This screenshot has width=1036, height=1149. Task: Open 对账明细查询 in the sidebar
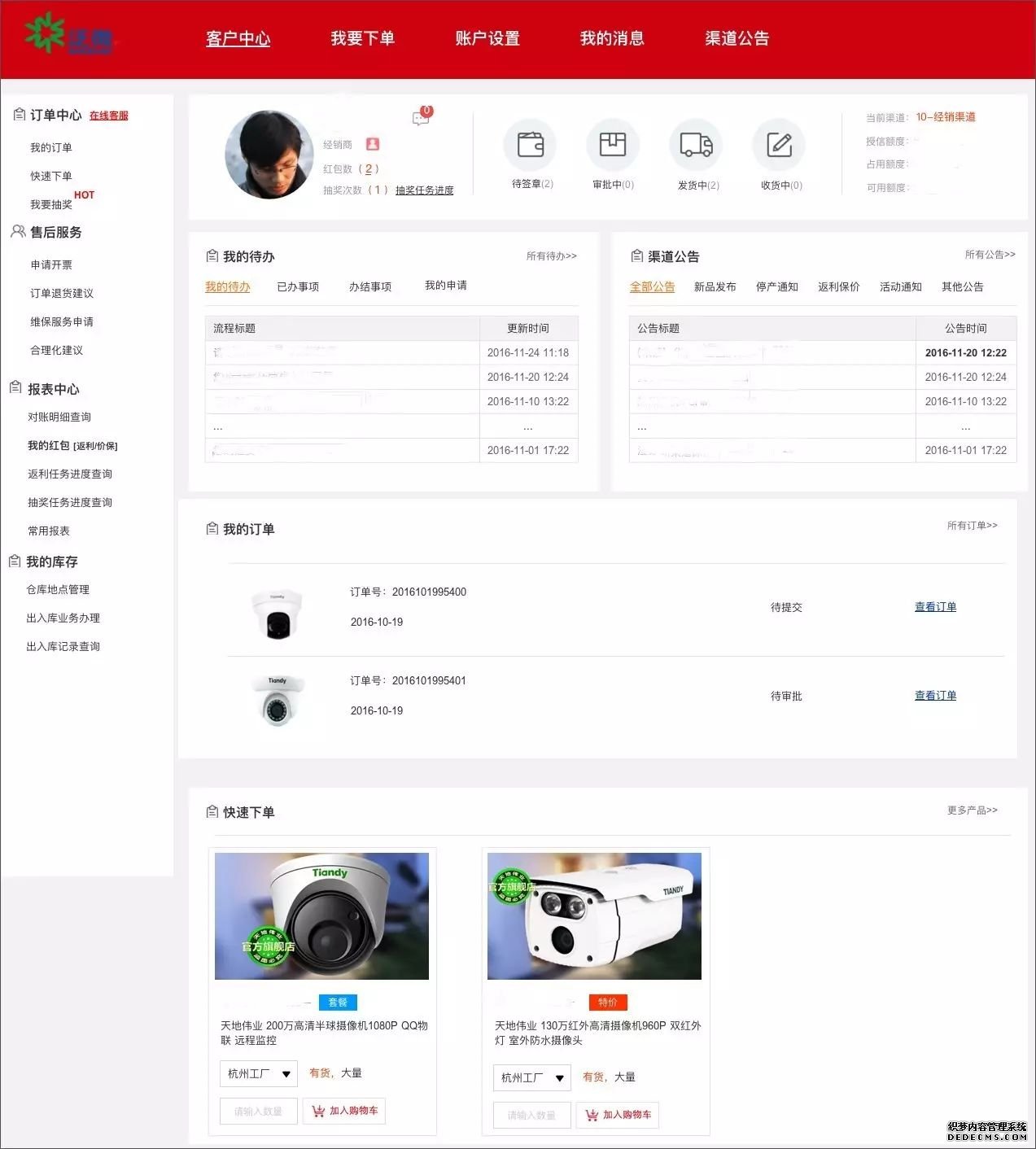(59, 417)
